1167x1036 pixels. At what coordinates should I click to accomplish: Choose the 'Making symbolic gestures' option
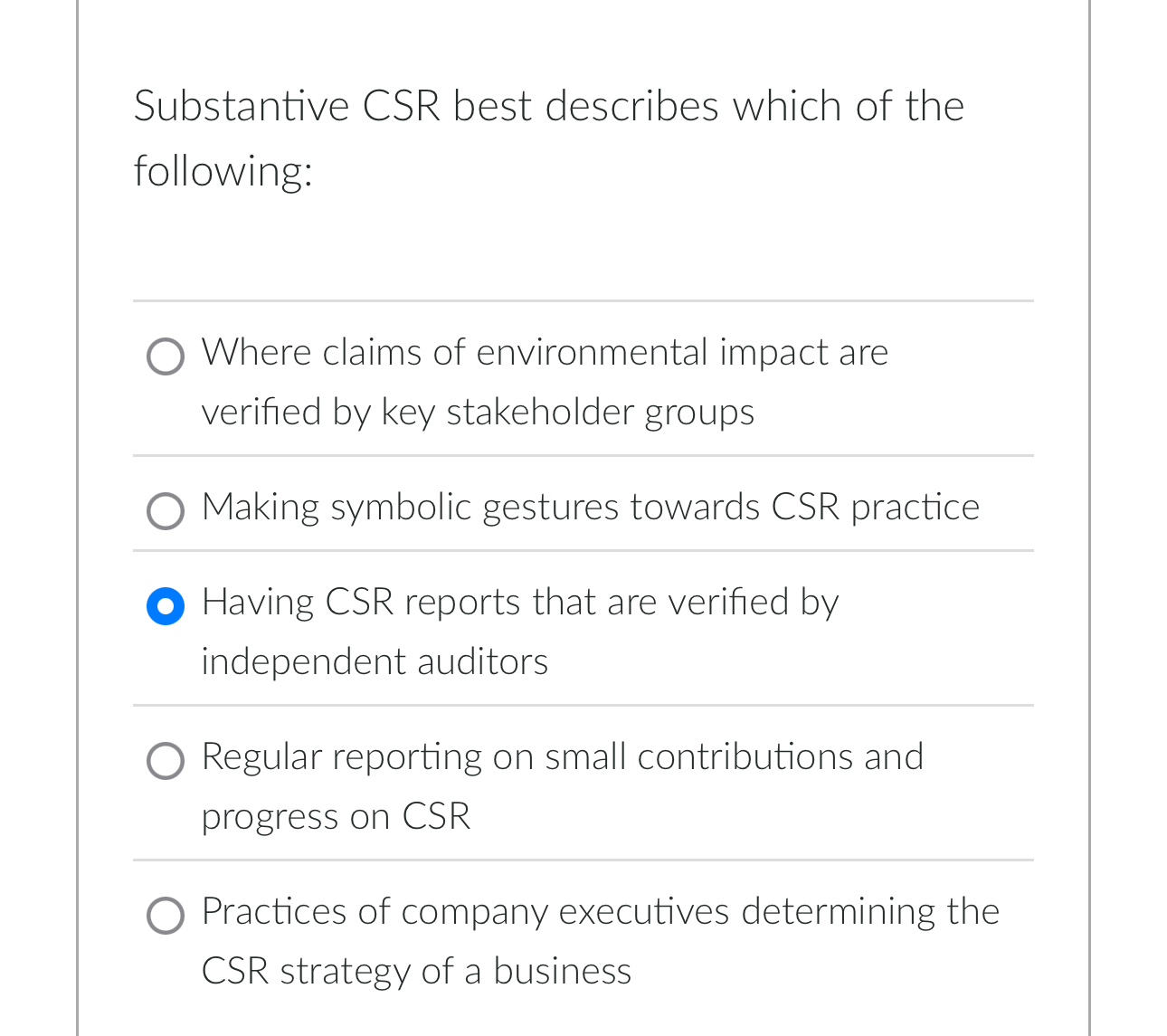(166, 511)
